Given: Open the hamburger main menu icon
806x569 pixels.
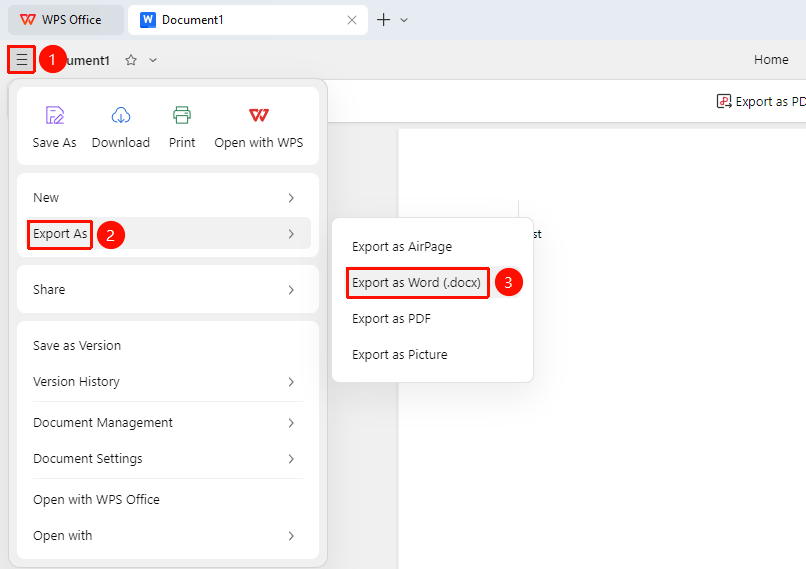Looking at the screenshot, I should (x=22, y=60).
